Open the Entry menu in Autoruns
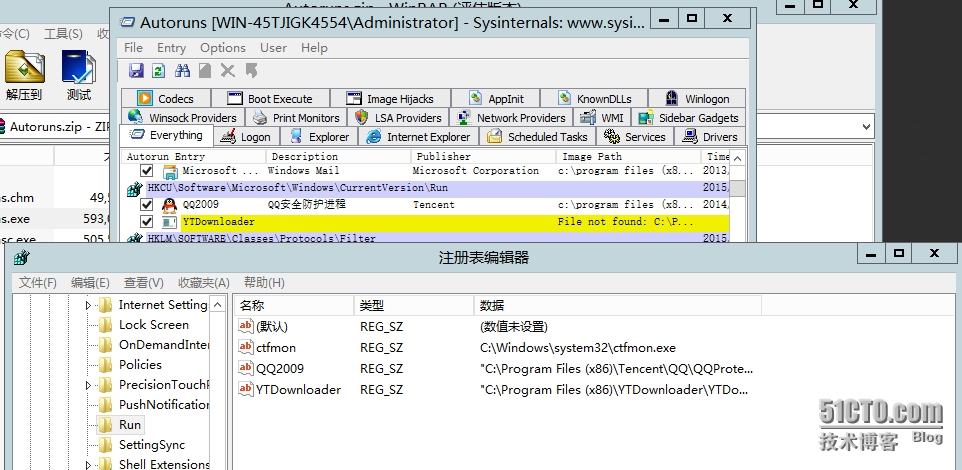962x470 pixels. [171, 48]
